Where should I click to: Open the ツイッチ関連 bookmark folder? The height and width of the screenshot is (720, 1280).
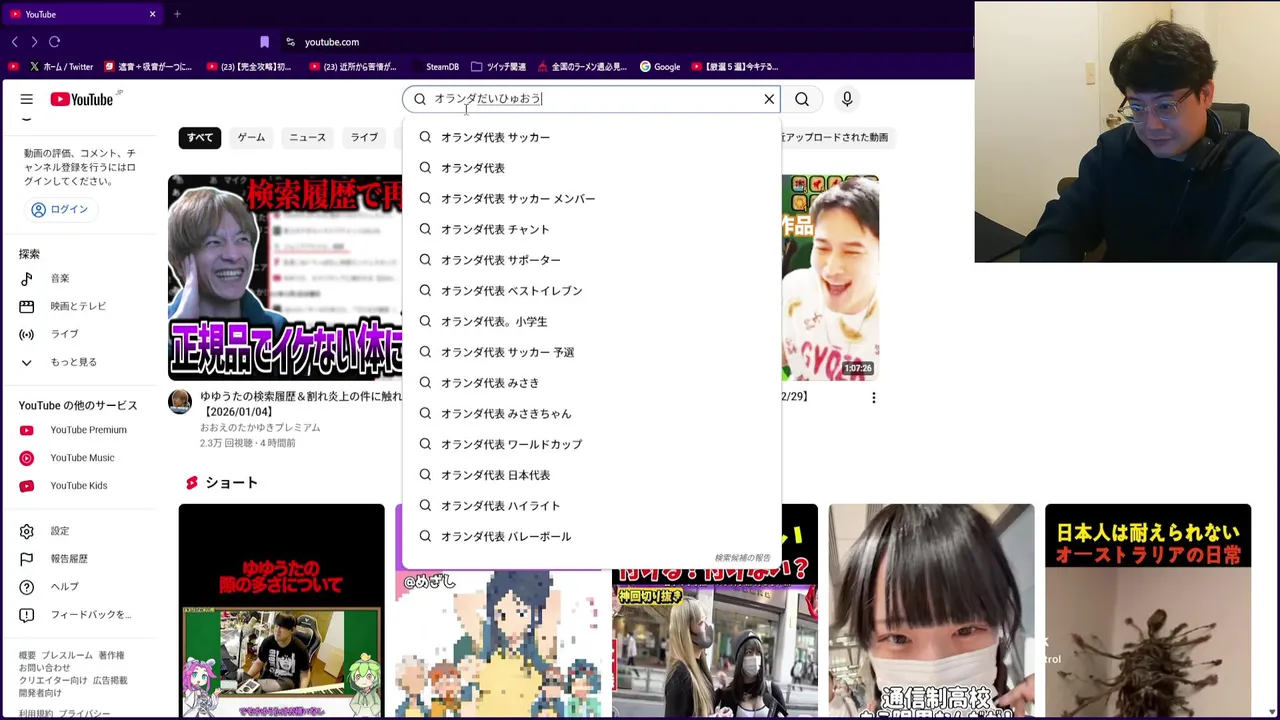498,67
